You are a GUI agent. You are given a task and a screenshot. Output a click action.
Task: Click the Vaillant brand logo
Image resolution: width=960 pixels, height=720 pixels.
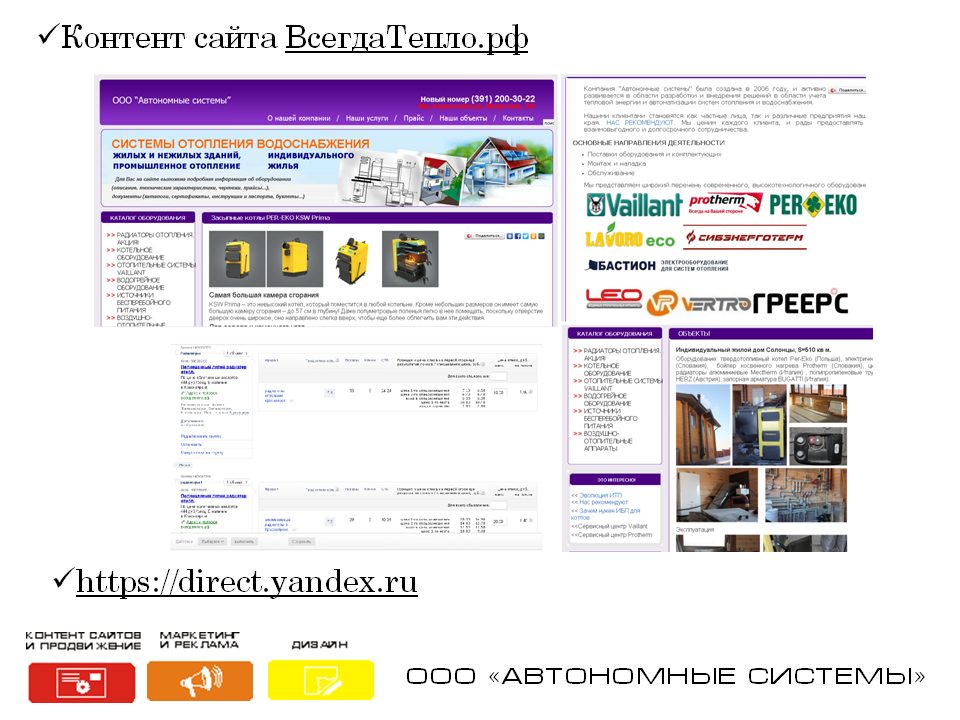click(x=634, y=205)
